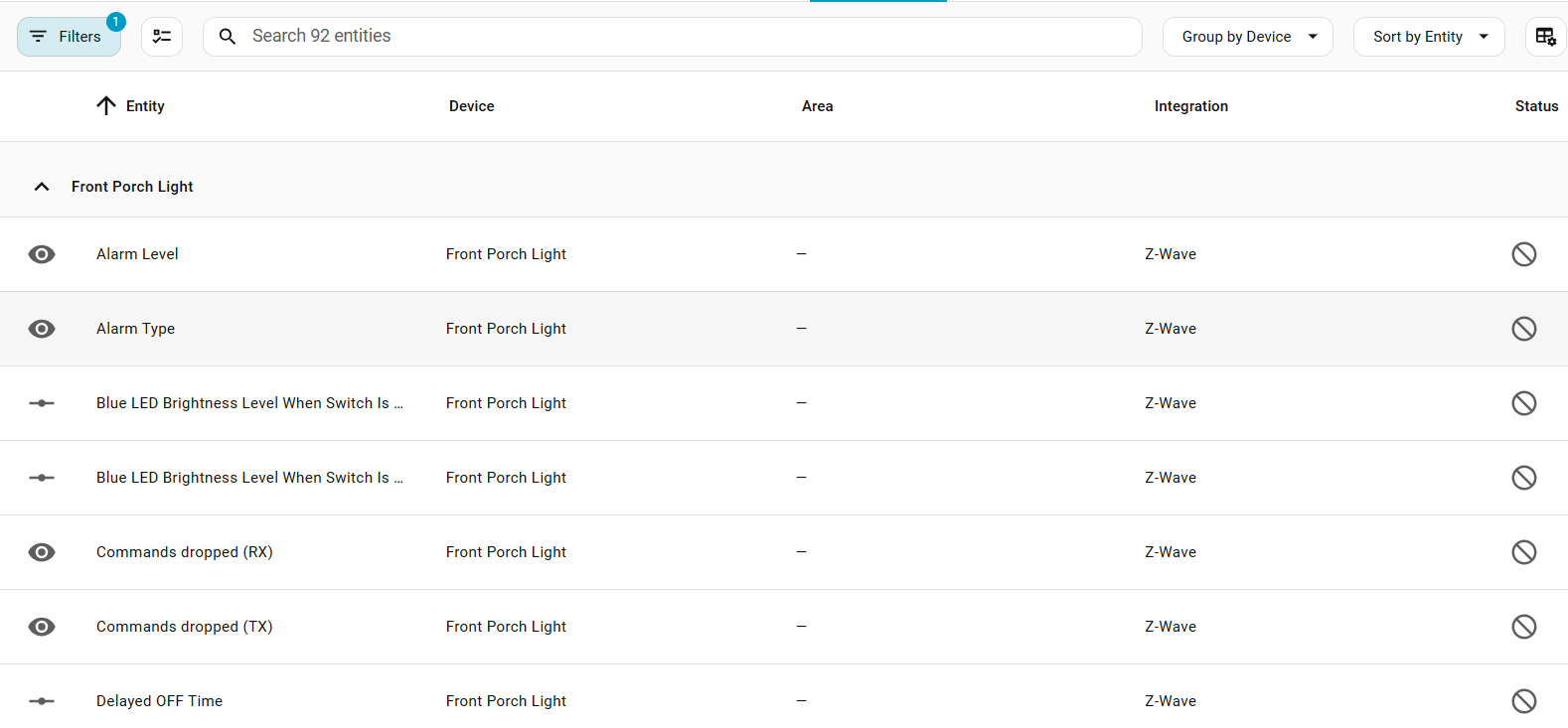
Task: Click the selection mode checklist icon
Action: [162, 37]
